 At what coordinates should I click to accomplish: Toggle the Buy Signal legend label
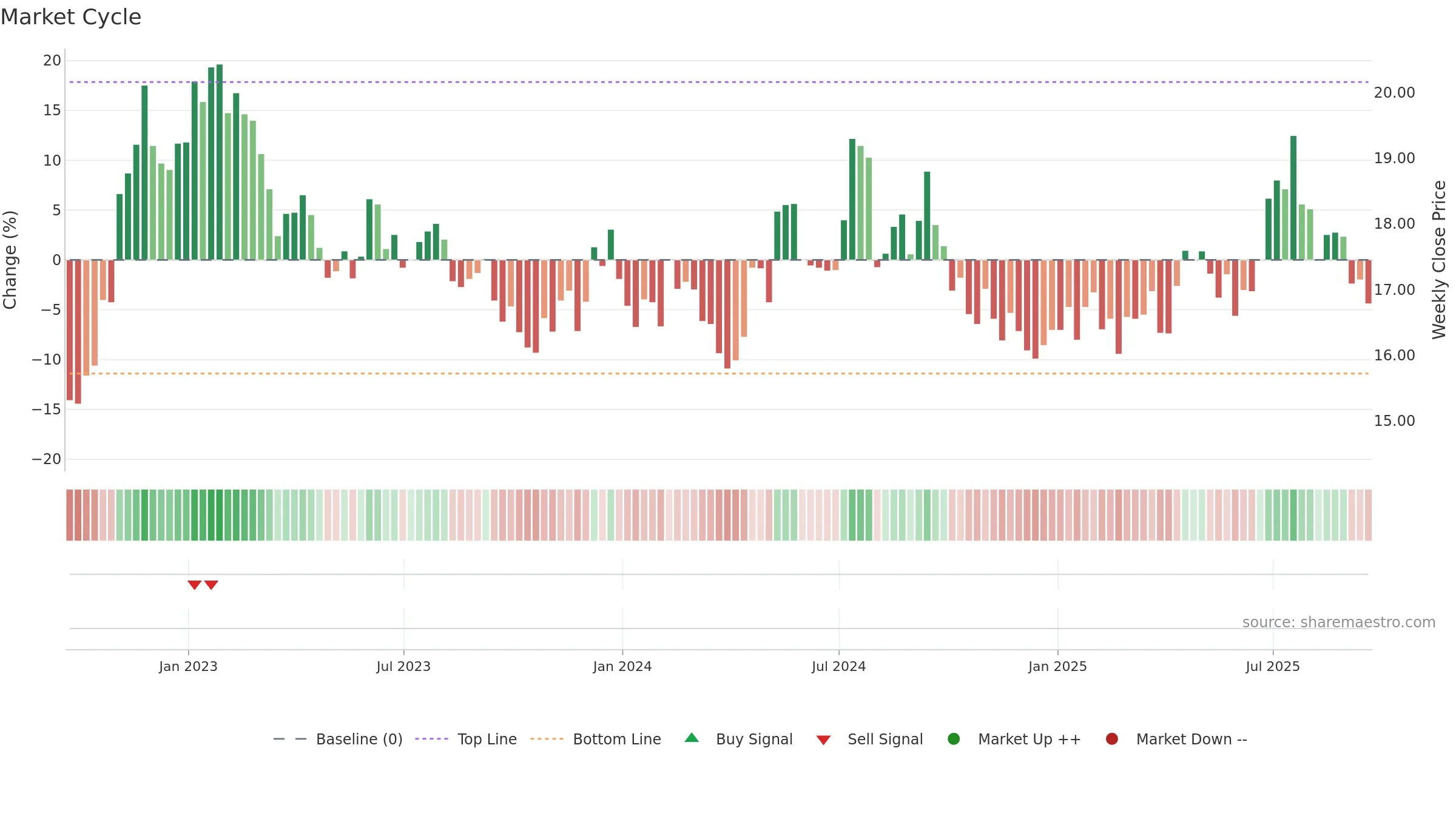(754, 740)
